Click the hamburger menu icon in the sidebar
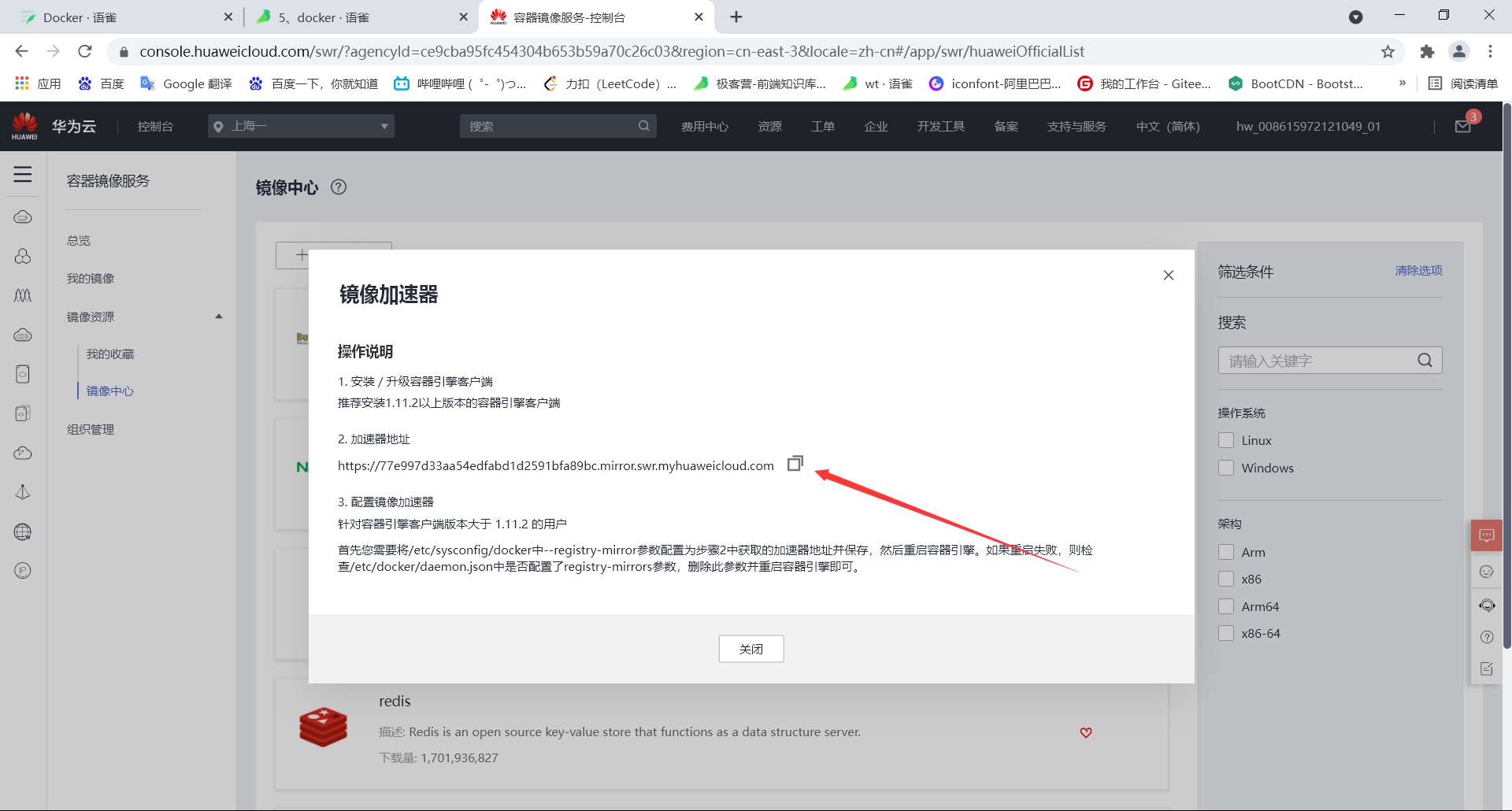Image resolution: width=1512 pixels, height=811 pixels. 23,174
